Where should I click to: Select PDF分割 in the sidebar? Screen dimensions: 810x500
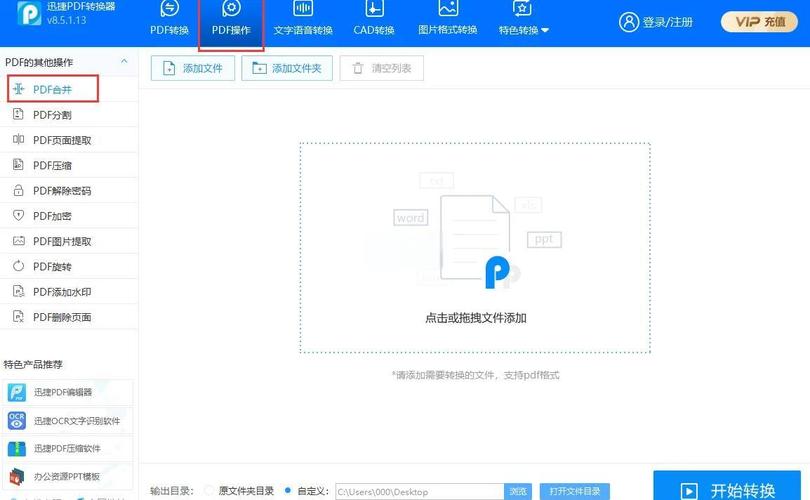click(69, 115)
